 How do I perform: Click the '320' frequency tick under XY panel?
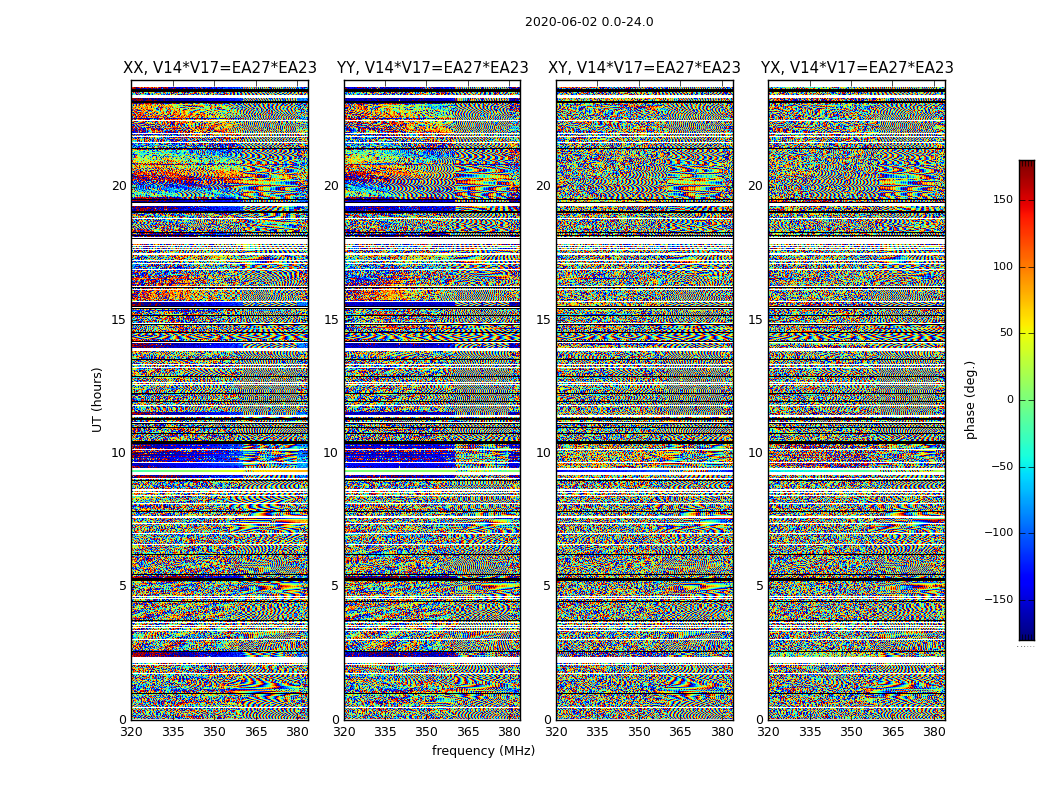(557, 732)
